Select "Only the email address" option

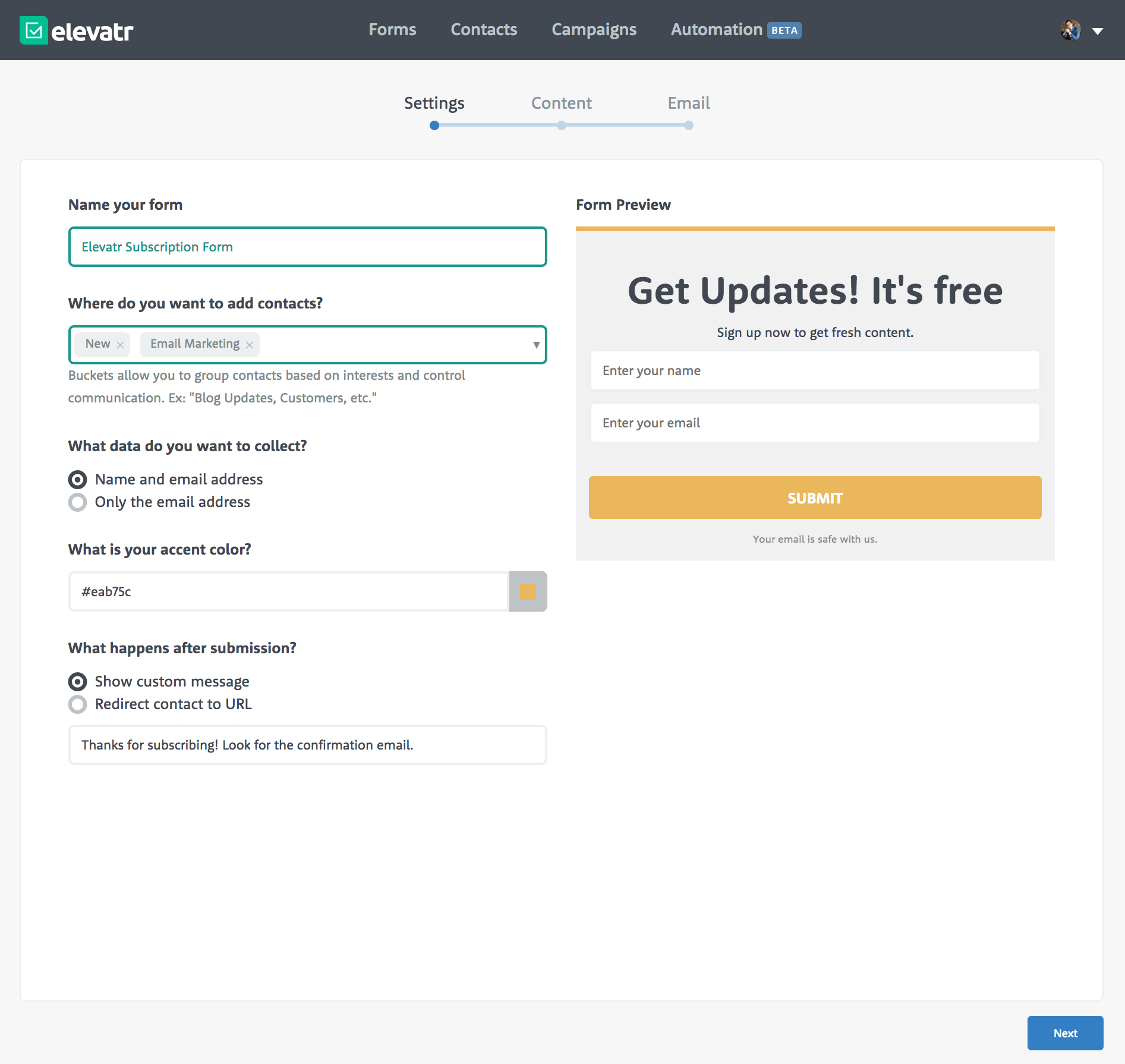[78, 502]
